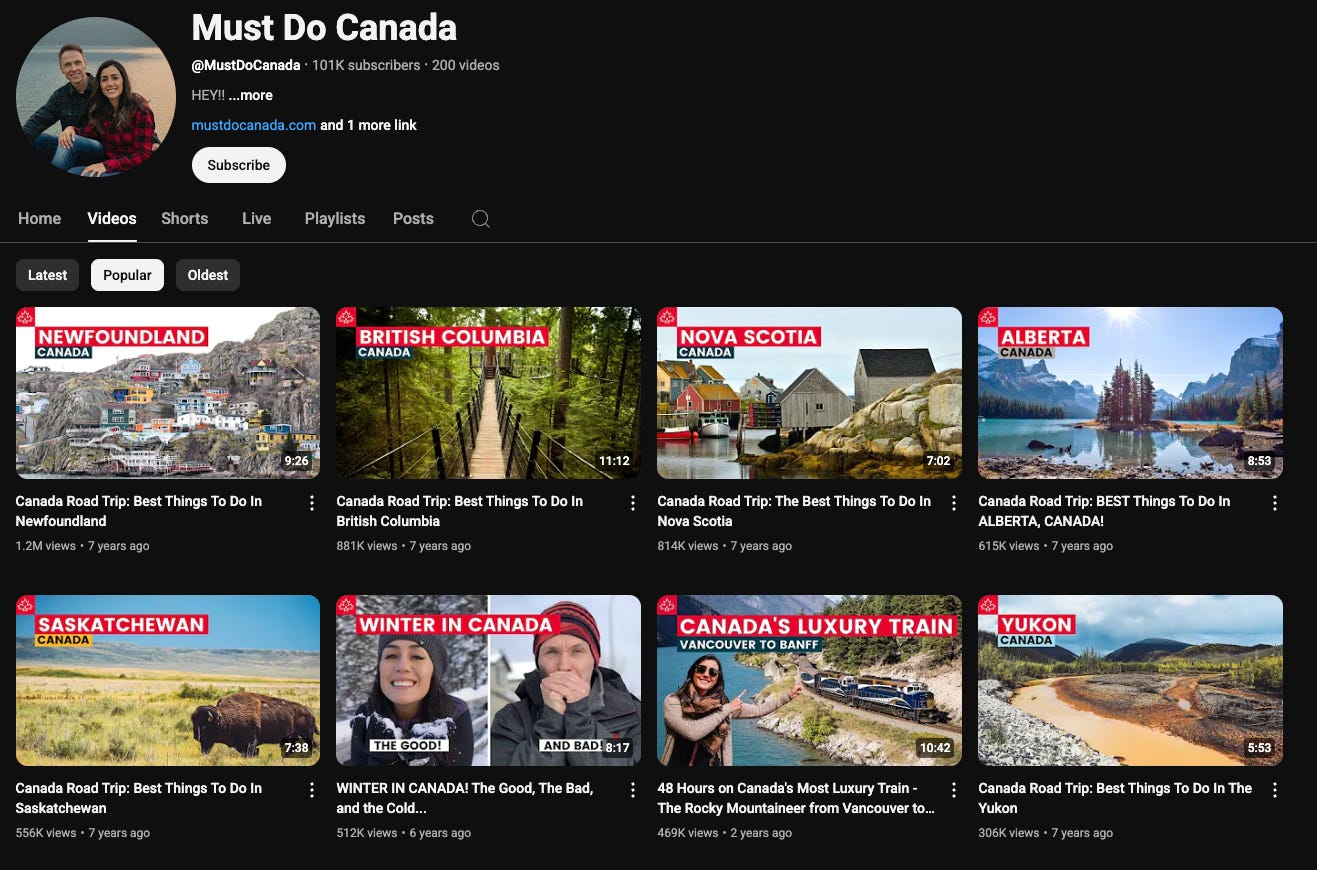This screenshot has height=870, width=1317.
Task: Click the 5:53 duration badge
Action: (x=1259, y=748)
